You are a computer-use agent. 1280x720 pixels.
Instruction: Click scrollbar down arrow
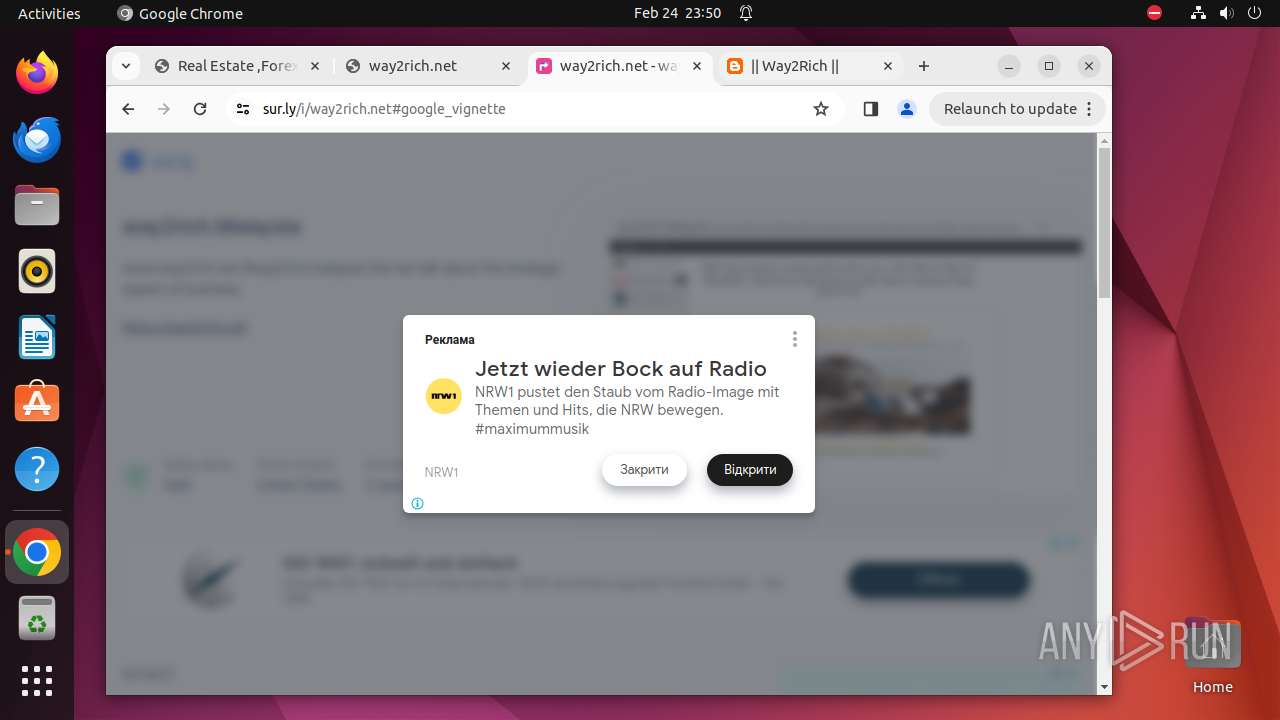tap(1104, 687)
